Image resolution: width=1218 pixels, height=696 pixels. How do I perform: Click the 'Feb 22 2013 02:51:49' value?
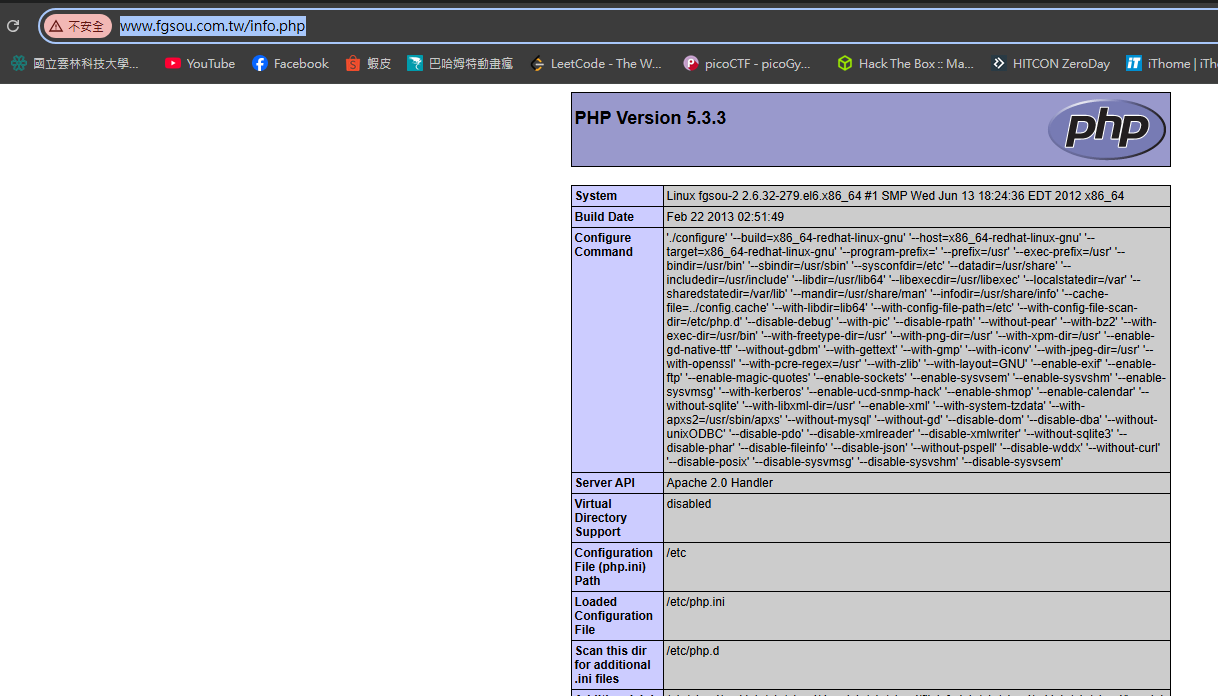coord(725,217)
